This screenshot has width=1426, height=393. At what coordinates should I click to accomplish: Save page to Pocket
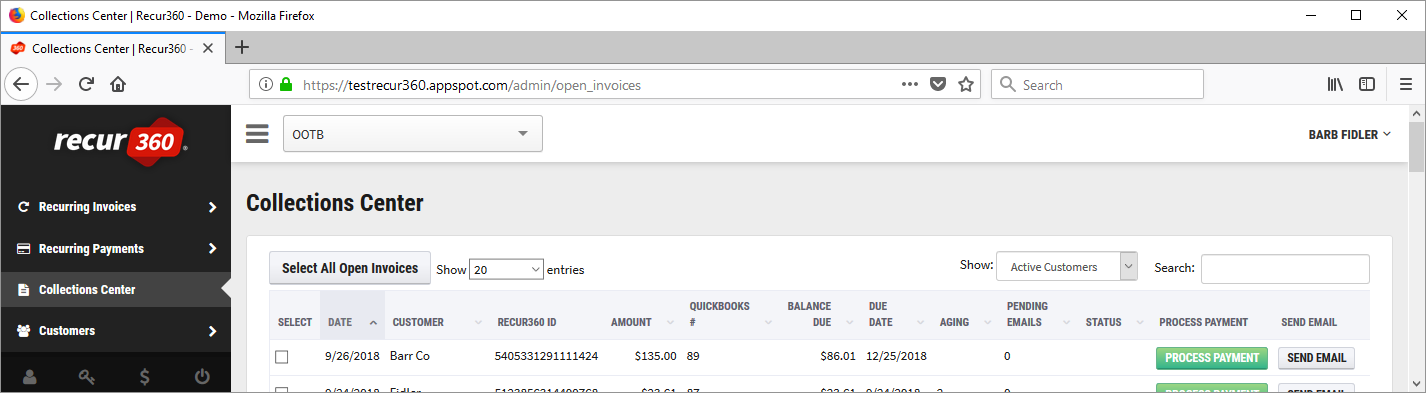coord(938,85)
